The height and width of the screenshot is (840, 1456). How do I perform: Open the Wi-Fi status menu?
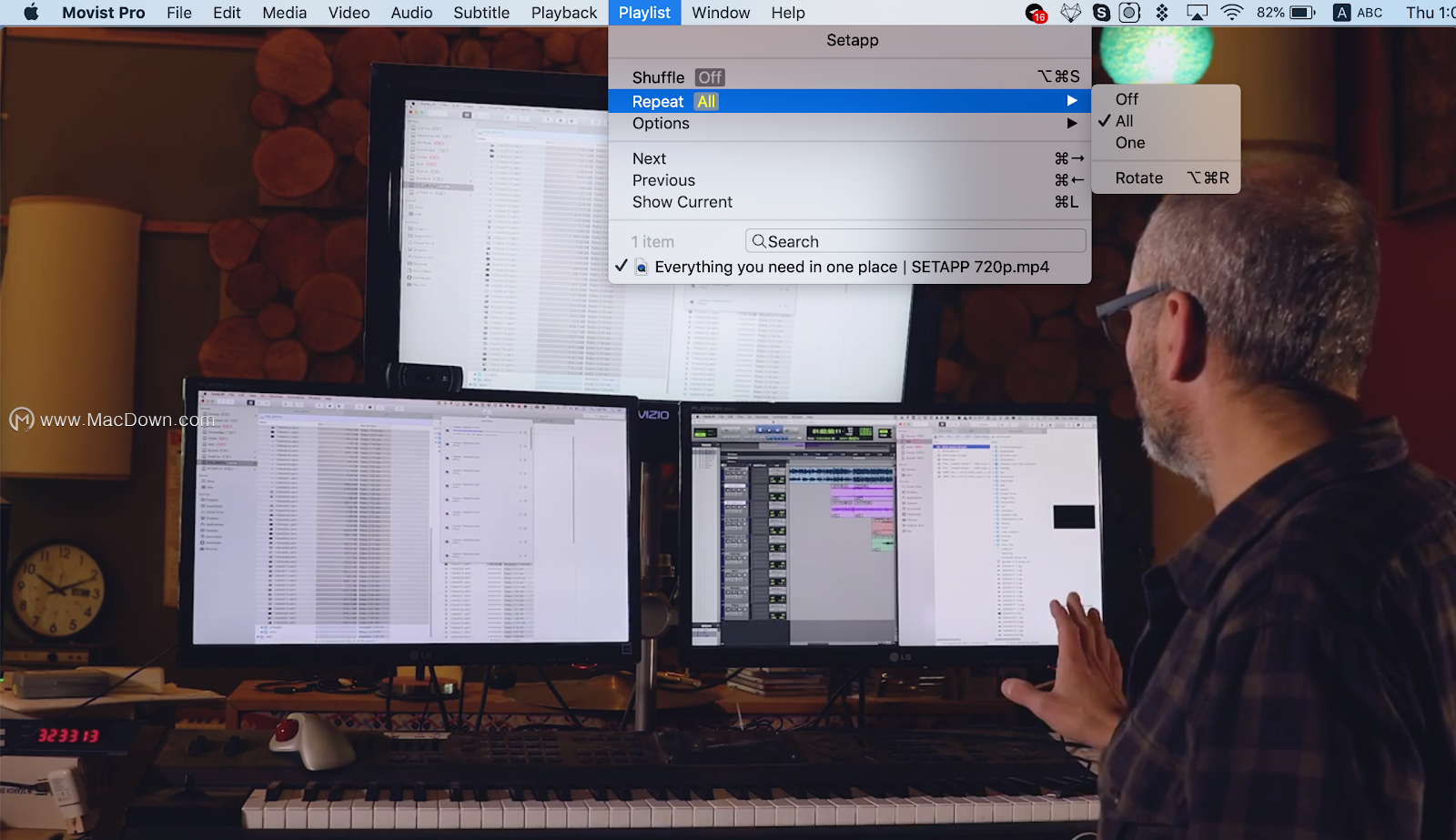[1231, 13]
